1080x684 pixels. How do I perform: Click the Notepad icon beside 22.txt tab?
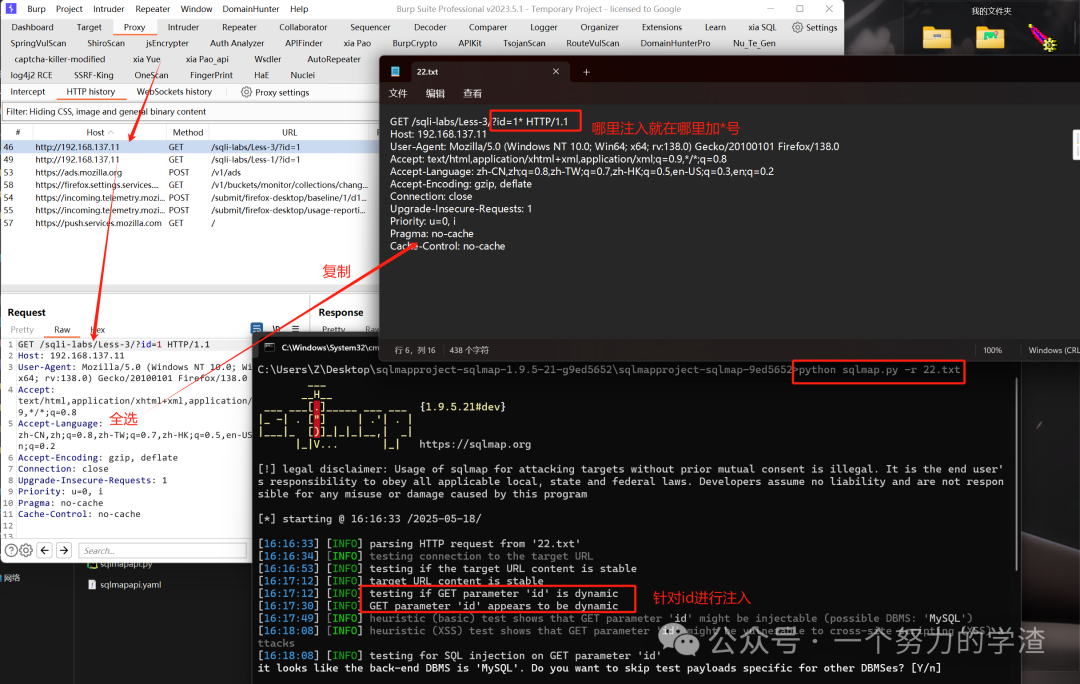tap(395, 72)
